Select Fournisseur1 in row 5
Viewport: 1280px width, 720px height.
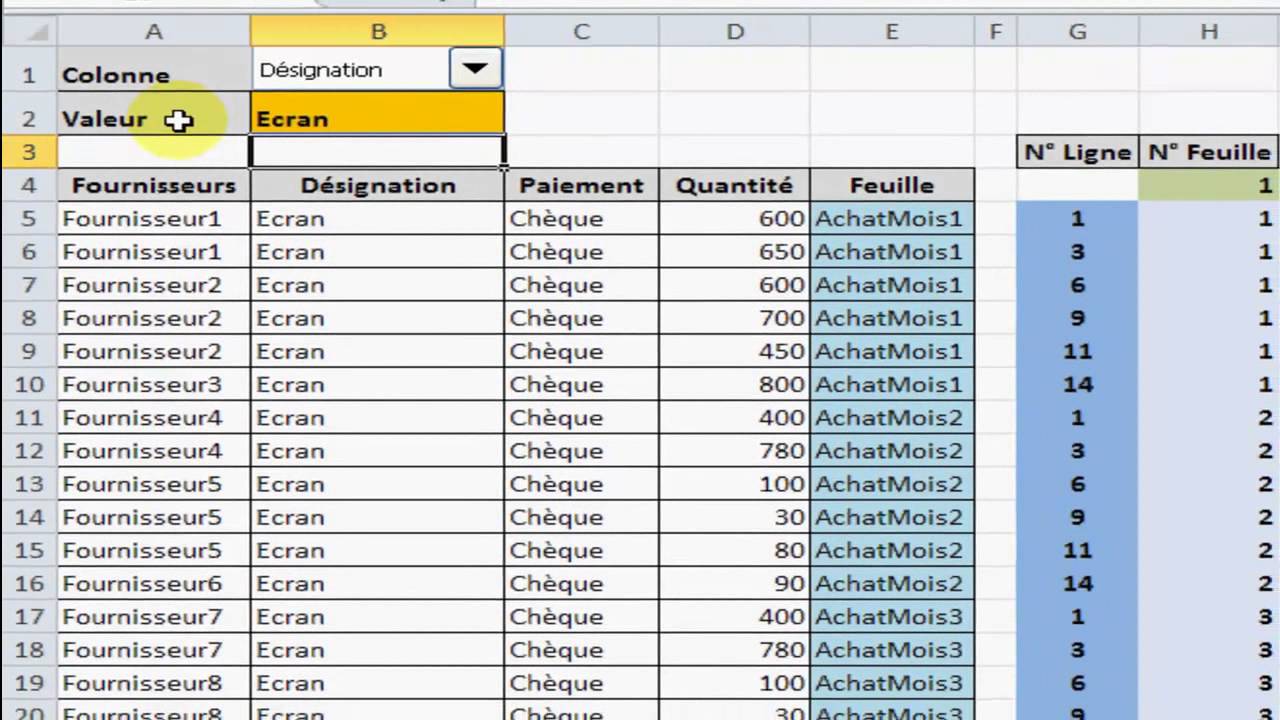pos(154,218)
